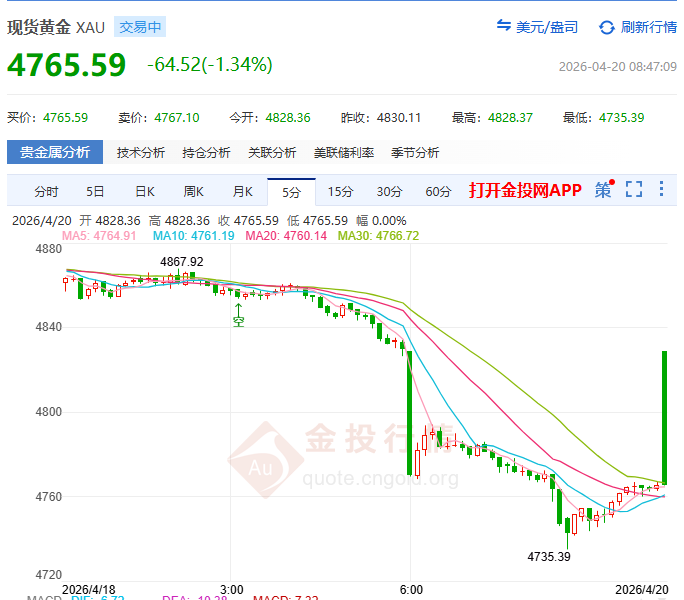Screen dimensions: 684x600
Task: Select the 分时 chart period
Action: coord(47,192)
